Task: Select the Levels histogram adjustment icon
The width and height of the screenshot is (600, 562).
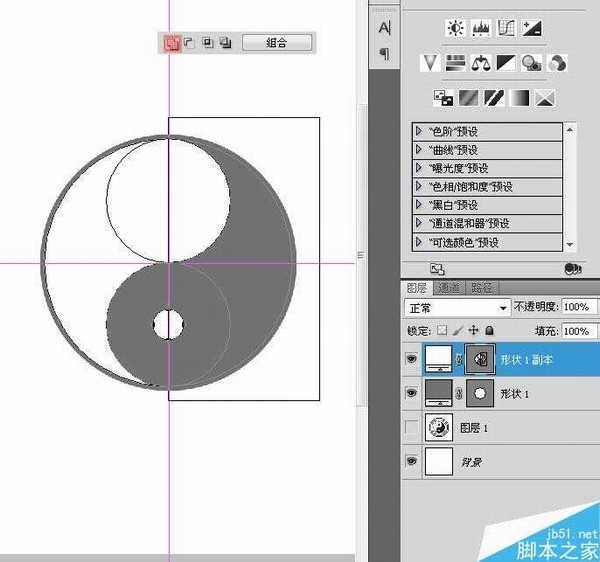Action: [482, 28]
